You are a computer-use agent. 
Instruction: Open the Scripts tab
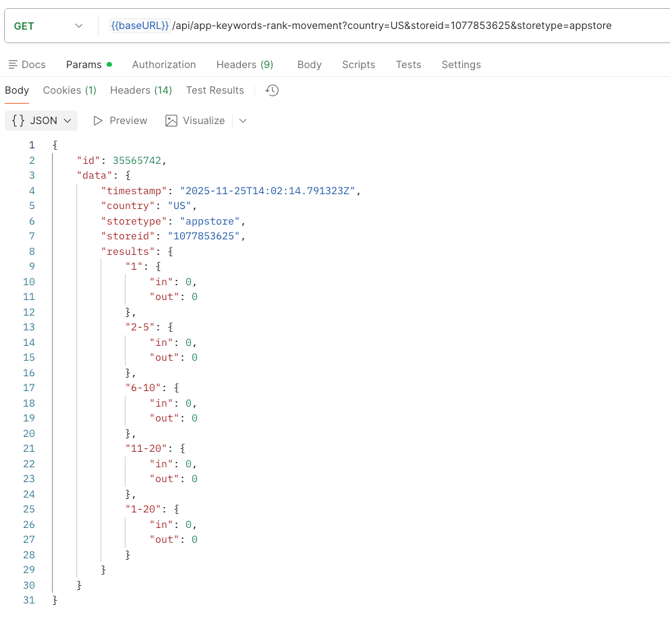[x=358, y=65]
